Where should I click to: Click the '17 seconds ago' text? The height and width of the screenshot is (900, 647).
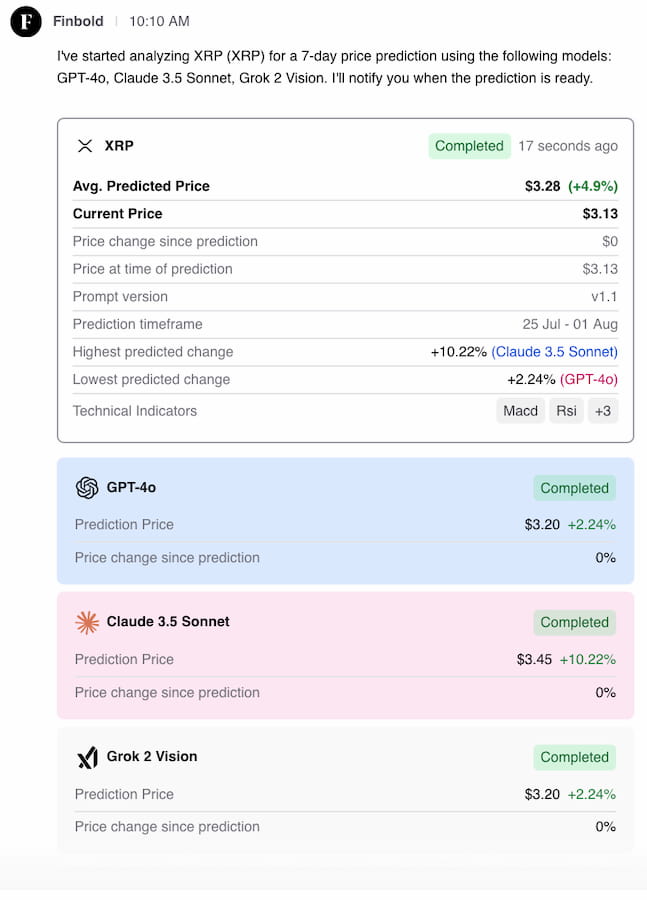click(568, 146)
